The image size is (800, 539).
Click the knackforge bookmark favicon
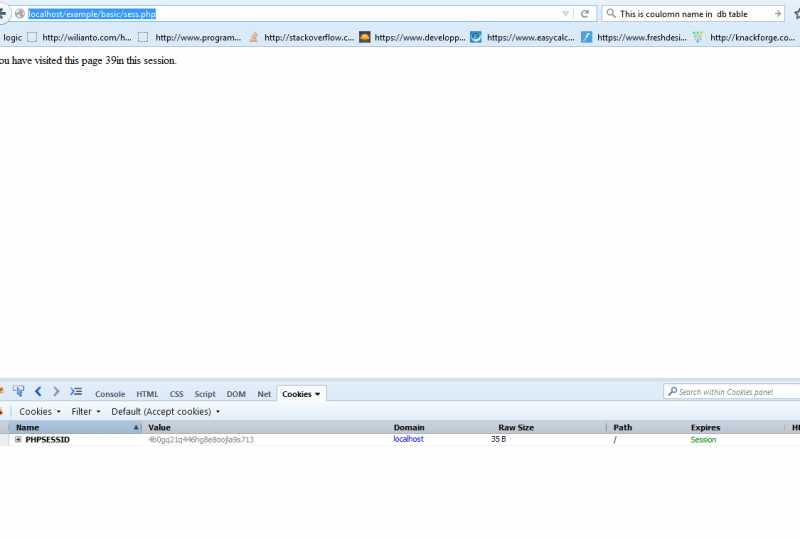tap(698, 37)
